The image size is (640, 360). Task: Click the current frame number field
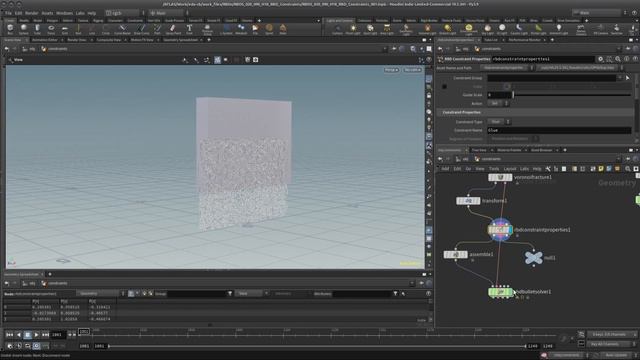pyautogui.click(x=57, y=335)
